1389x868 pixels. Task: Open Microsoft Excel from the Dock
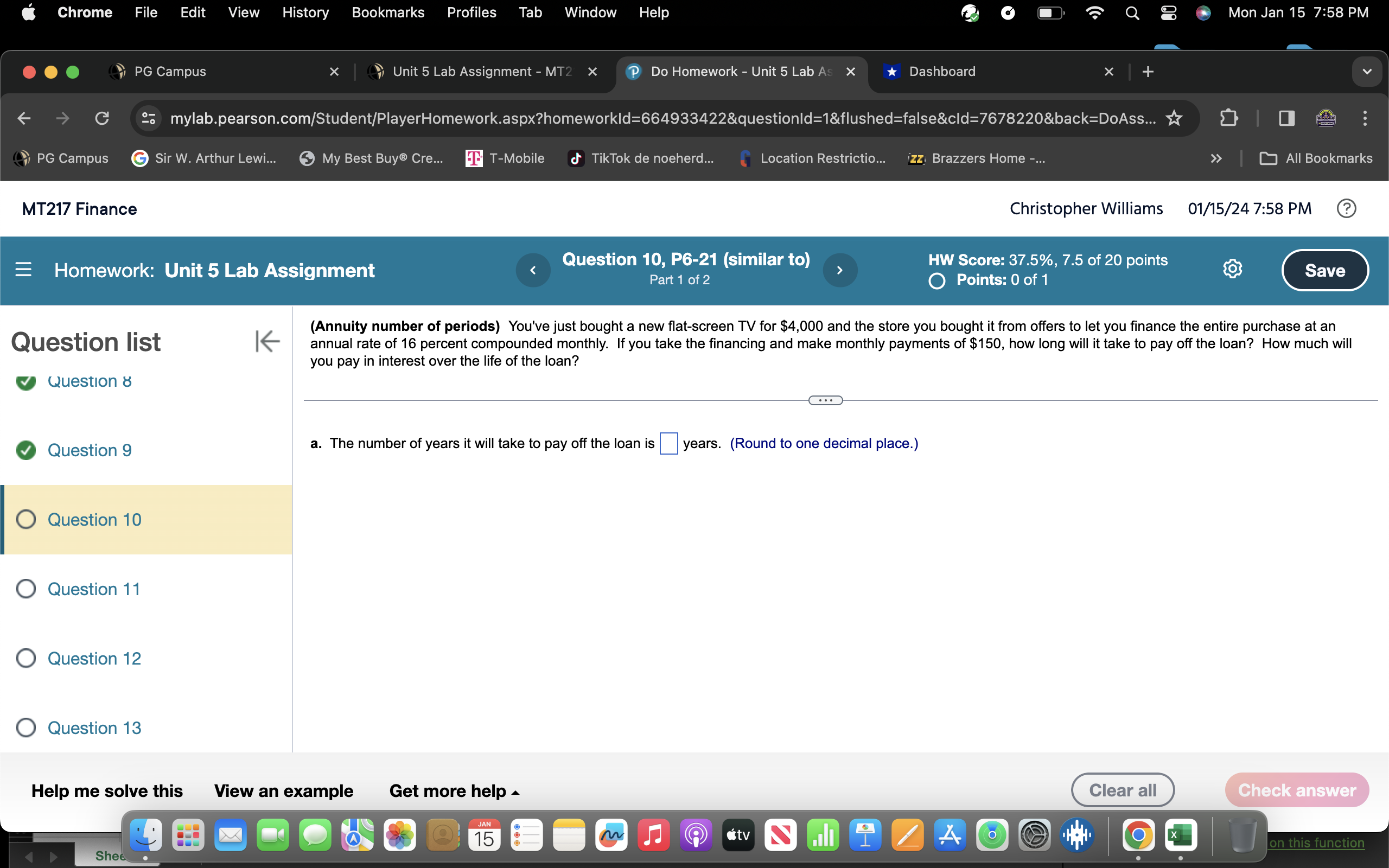click(1181, 835)
